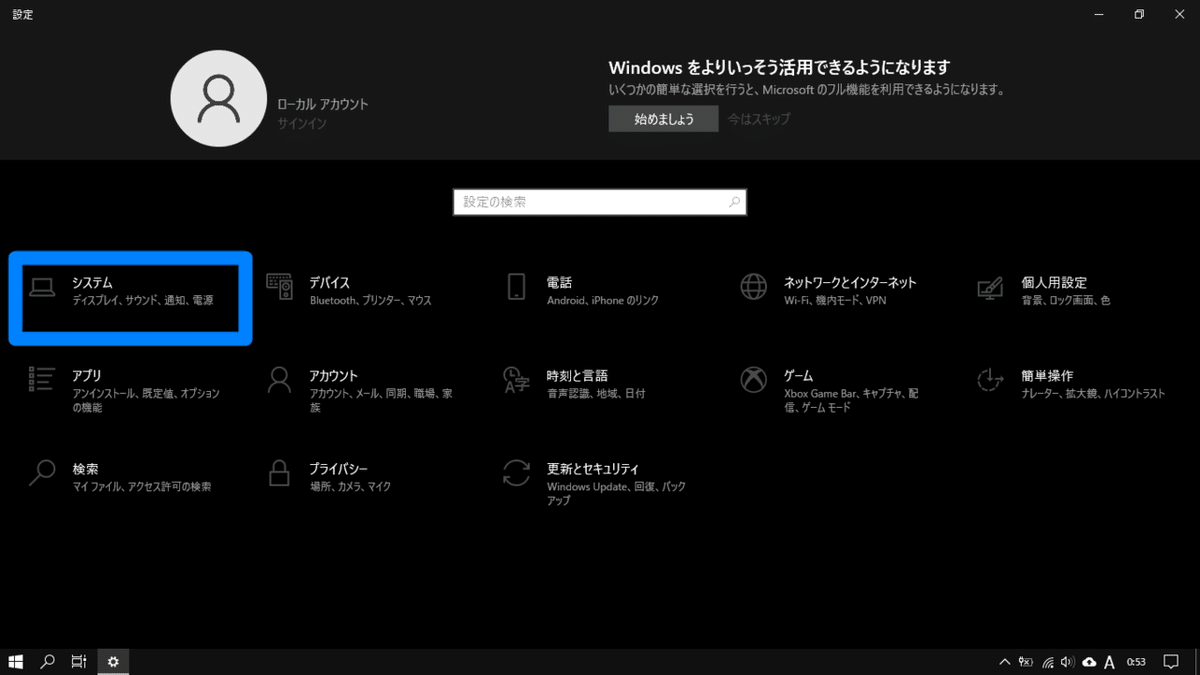Open 時刻と言語 clock icon
The image size is (1200, 675).
(516, 381)
